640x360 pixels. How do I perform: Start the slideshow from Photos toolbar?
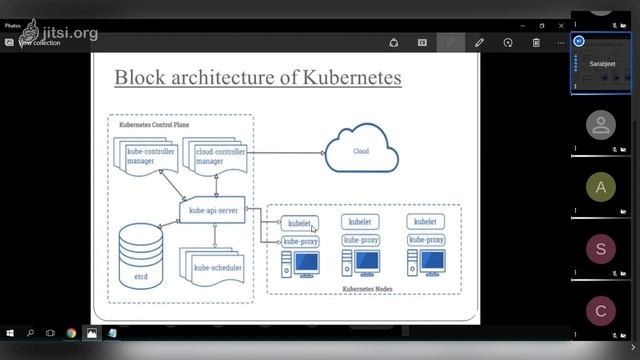point(422,42)
